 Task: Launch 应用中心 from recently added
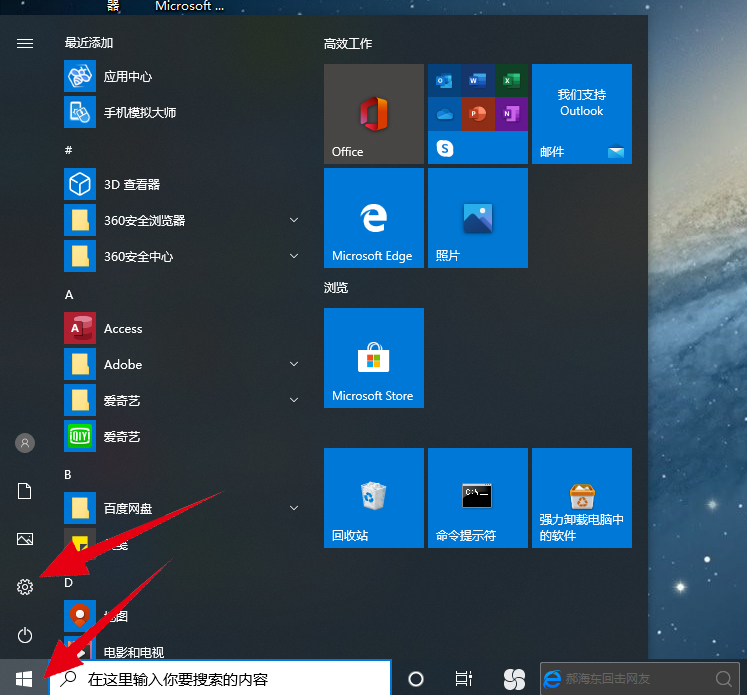(183, 76)
